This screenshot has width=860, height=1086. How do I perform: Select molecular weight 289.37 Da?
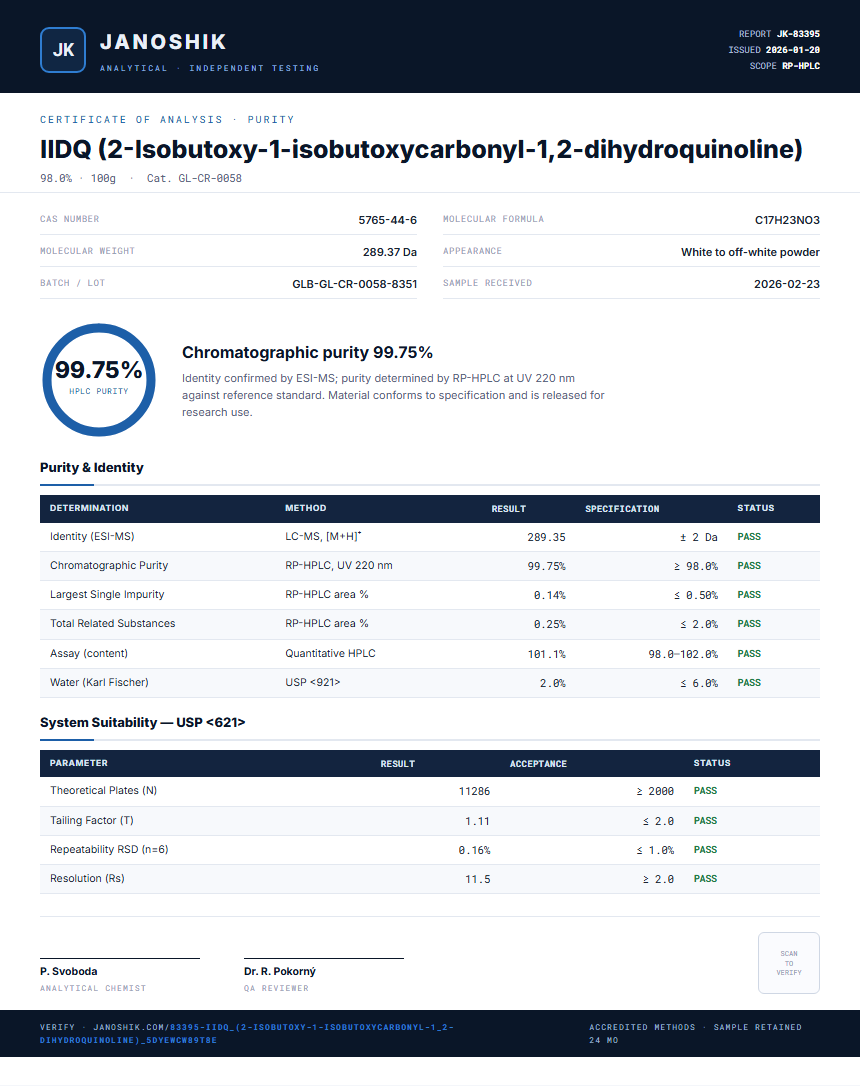[390, 252]
